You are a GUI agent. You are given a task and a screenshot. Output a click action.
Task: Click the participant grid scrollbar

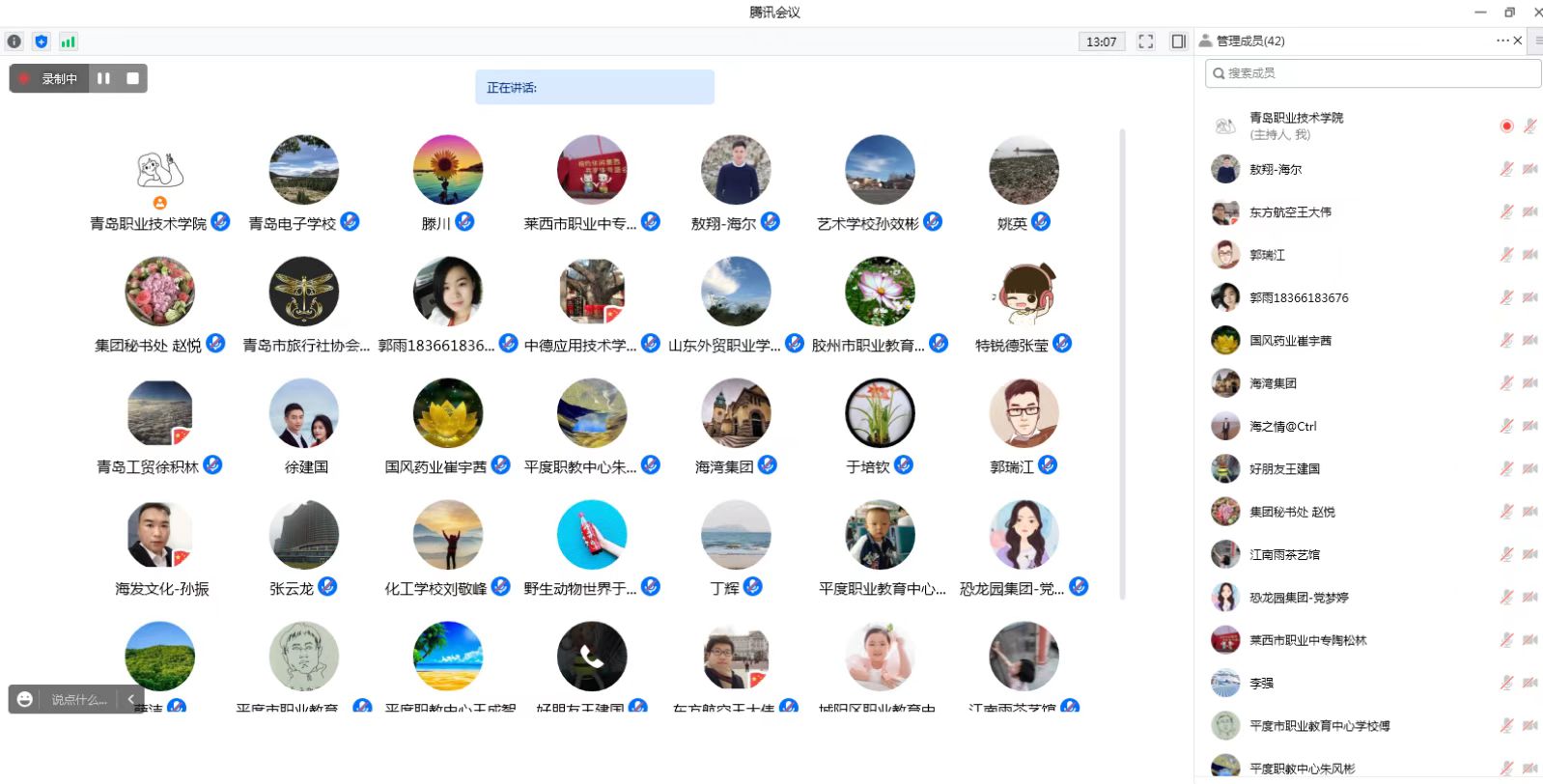click(1122, 364)
